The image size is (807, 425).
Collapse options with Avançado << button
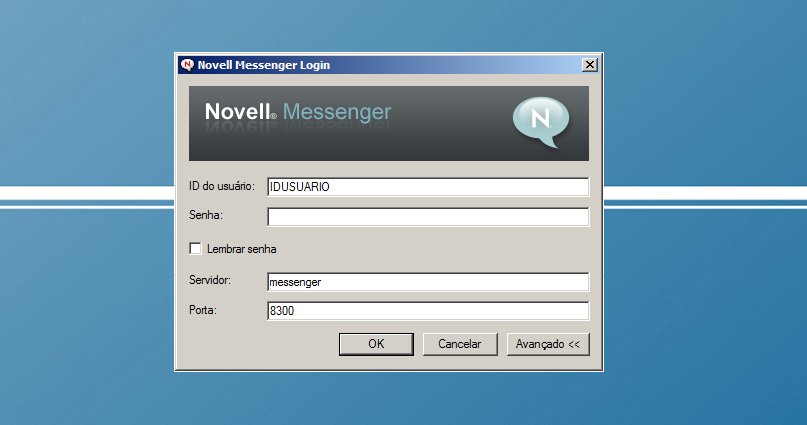548,344
